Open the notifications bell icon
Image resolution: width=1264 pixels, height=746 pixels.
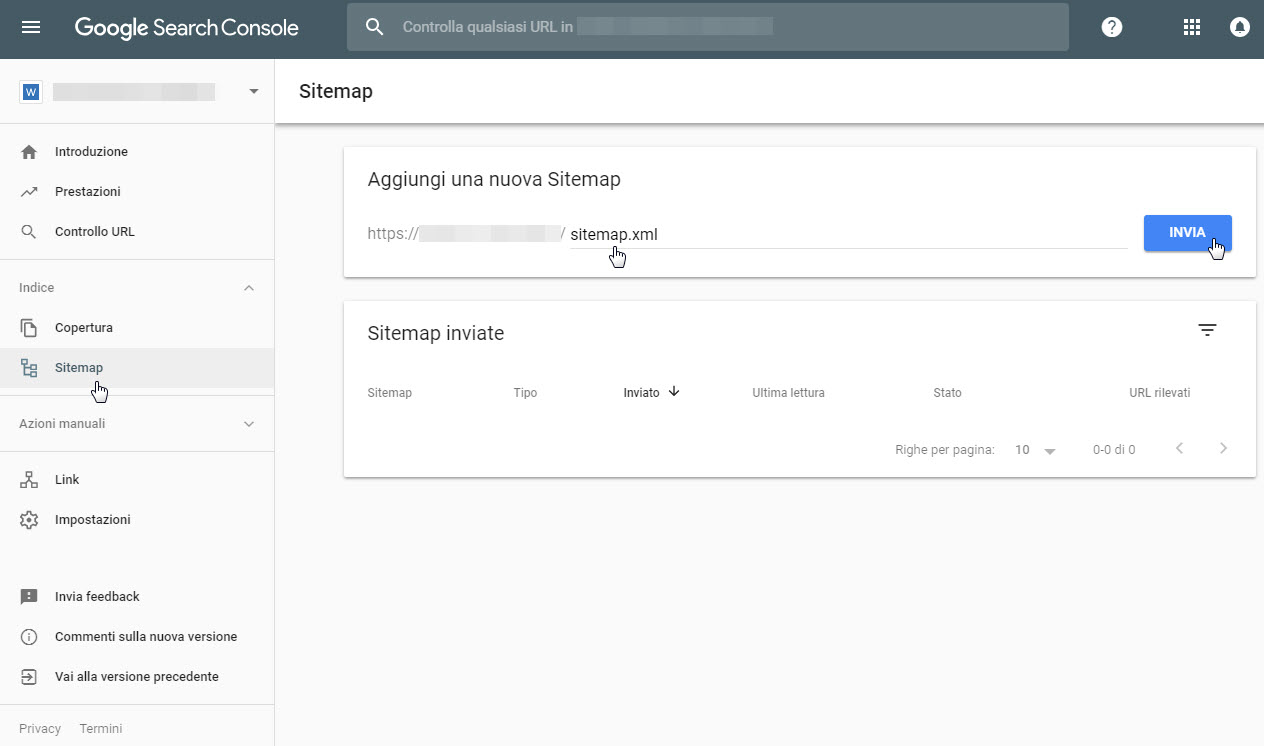point(1240,27)
